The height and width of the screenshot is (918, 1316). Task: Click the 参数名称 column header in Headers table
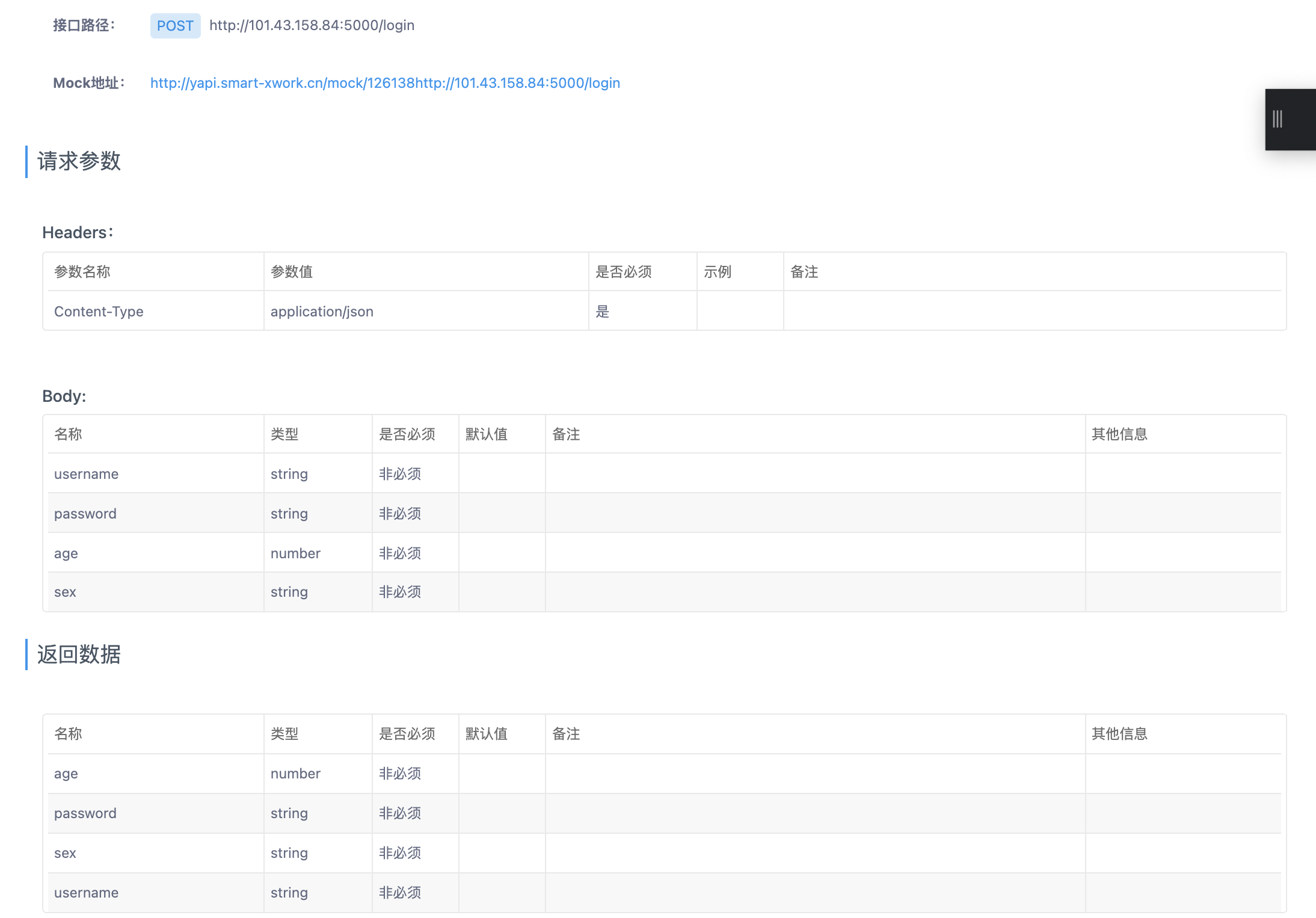click(x=82, y=272)
